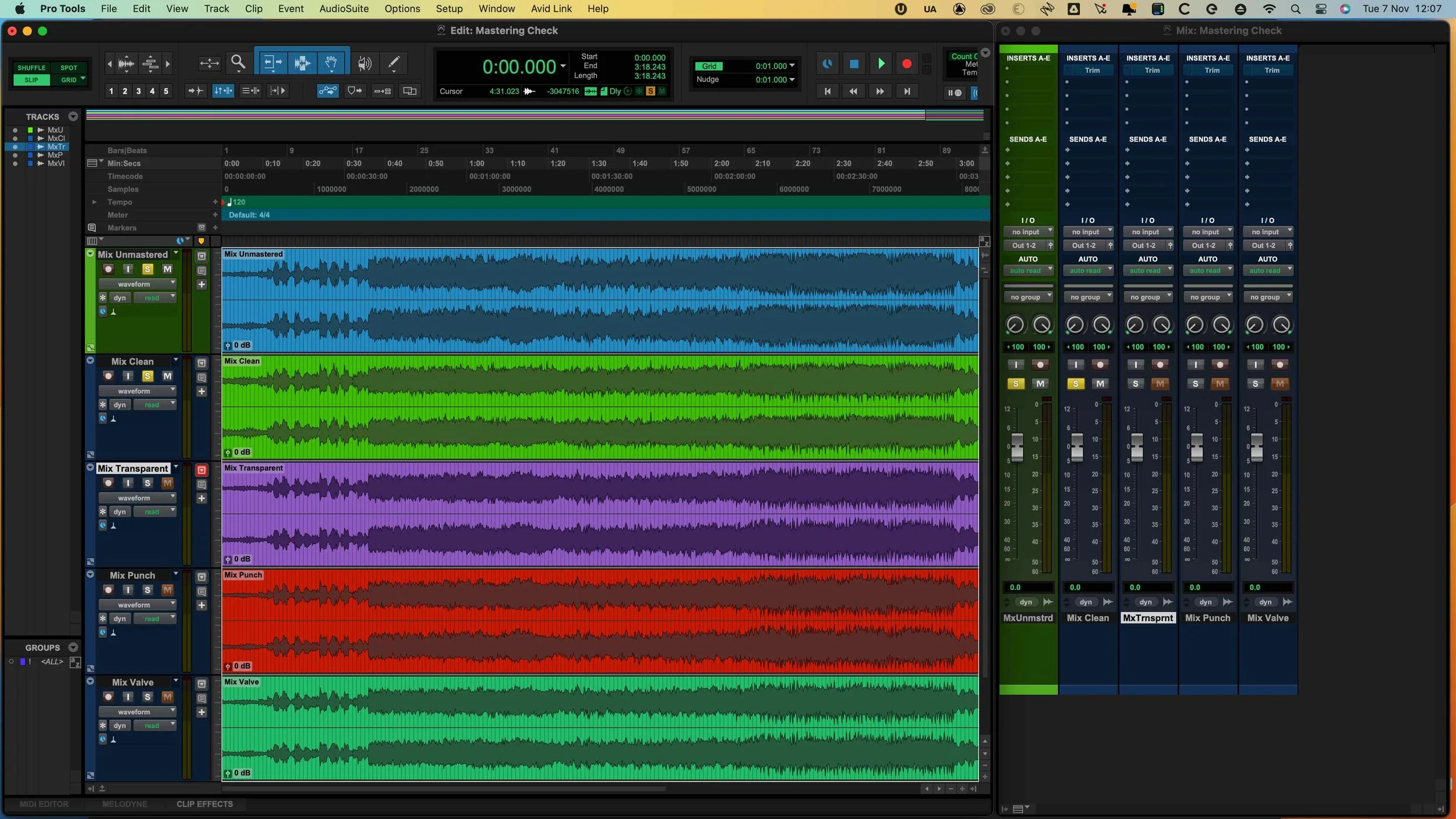The height and width of the screenshot is (819, 1456).
Task: Solo the Mix Unmastered track
Action: [x=147, y=269]
